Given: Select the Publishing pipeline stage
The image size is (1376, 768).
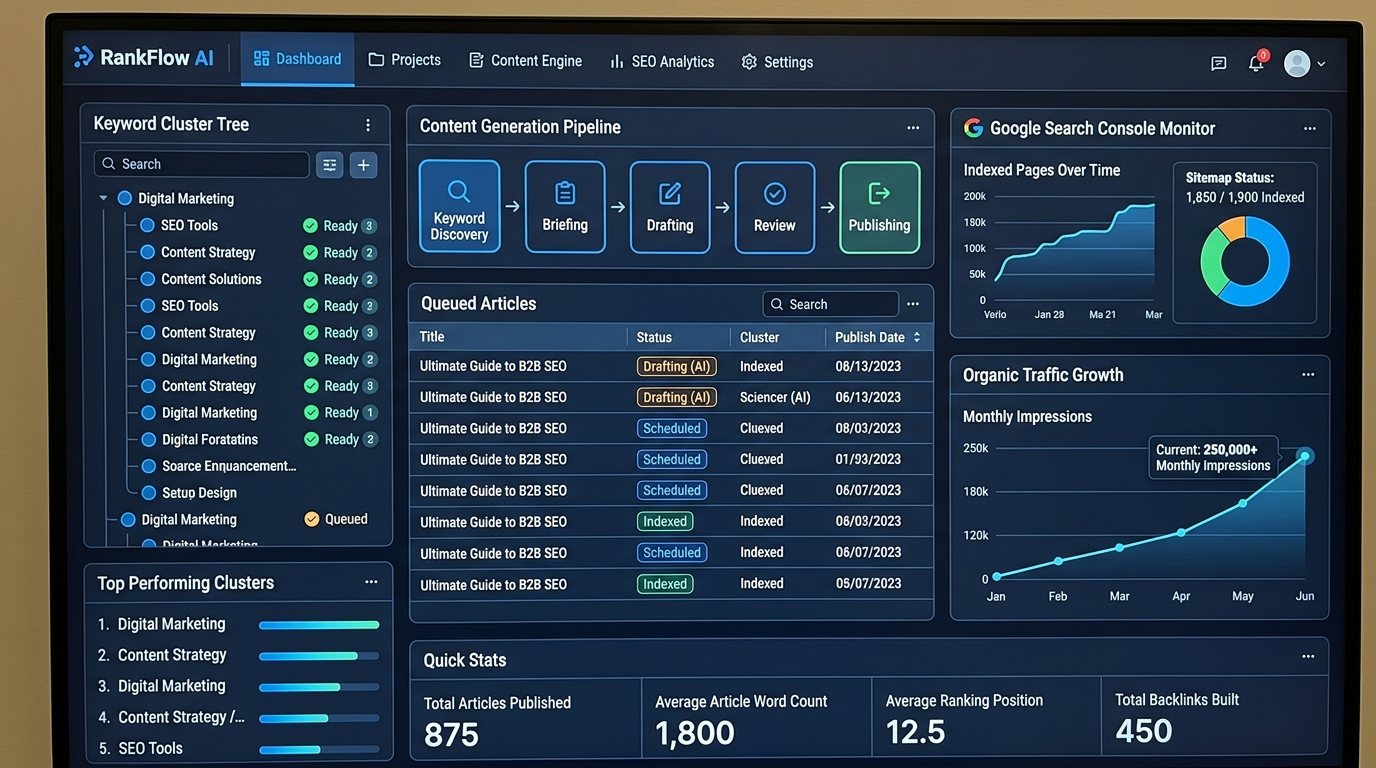Looking at the screenshot, I should (x=879, y=207).
